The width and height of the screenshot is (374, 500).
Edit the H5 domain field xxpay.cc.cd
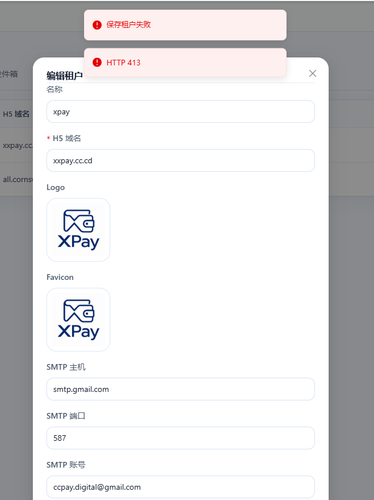180,161
